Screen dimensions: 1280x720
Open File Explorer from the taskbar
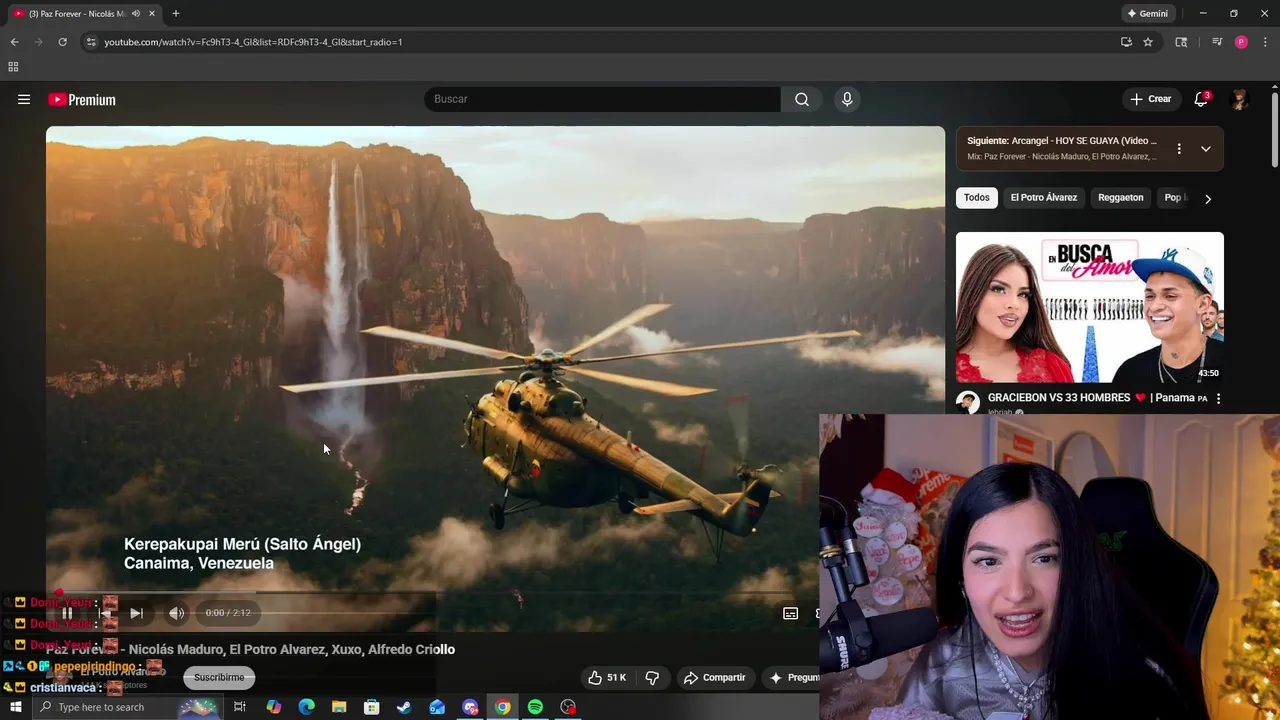339,707
